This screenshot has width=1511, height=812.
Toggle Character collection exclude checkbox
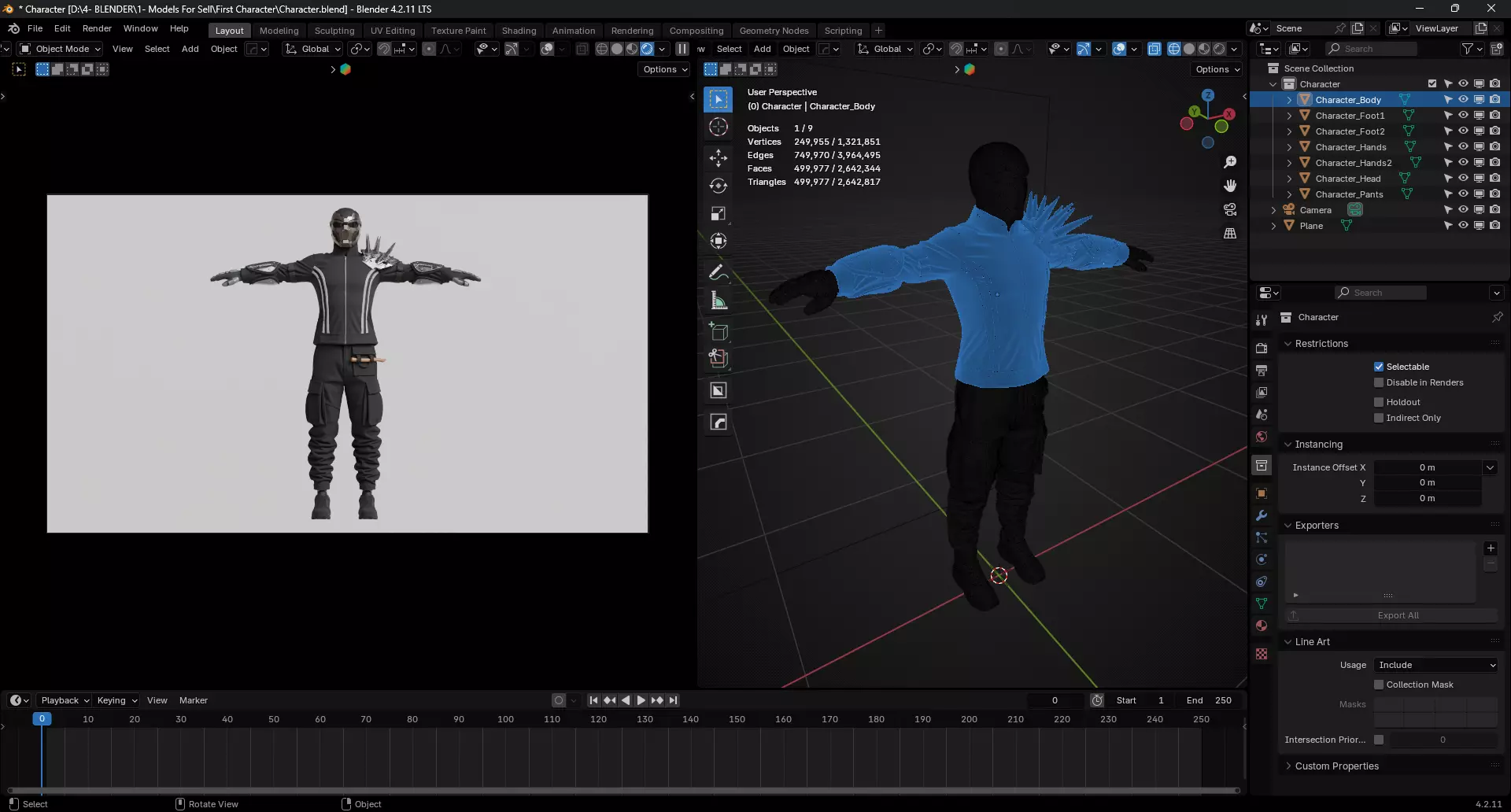tap(1432, 83)
